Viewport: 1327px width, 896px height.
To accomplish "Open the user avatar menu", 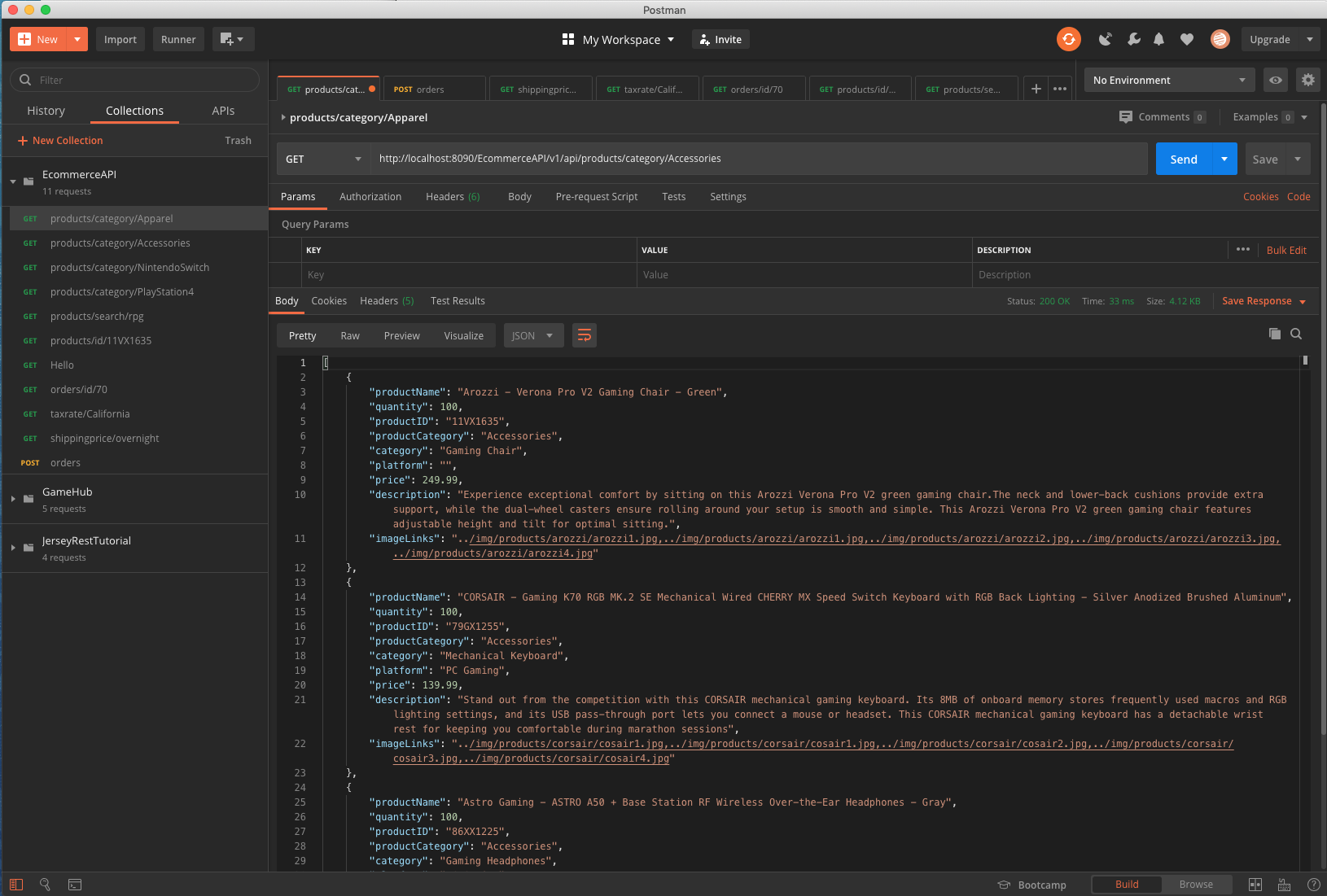I will click(1220, 39).
